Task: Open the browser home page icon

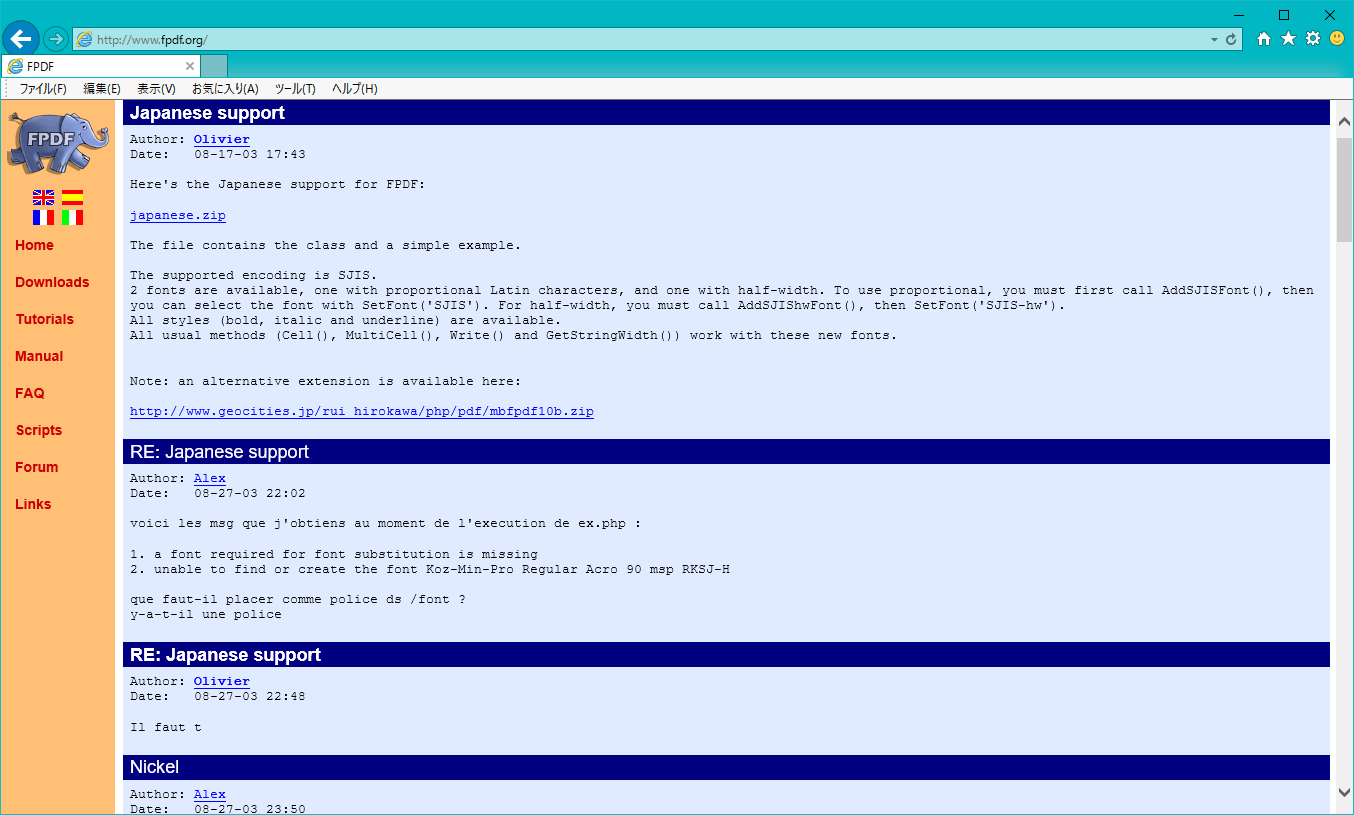Action: 1264,39
